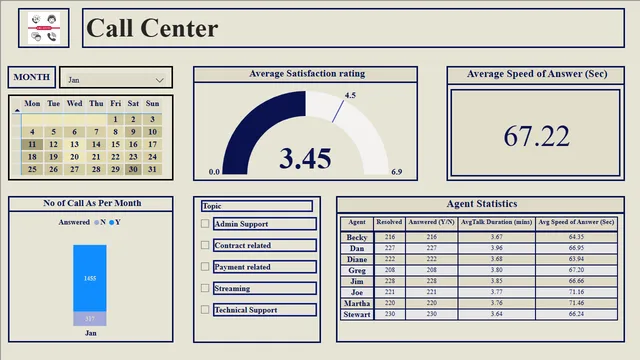Click the MONTH label box

pyautogui.click(x=32, y=77)
